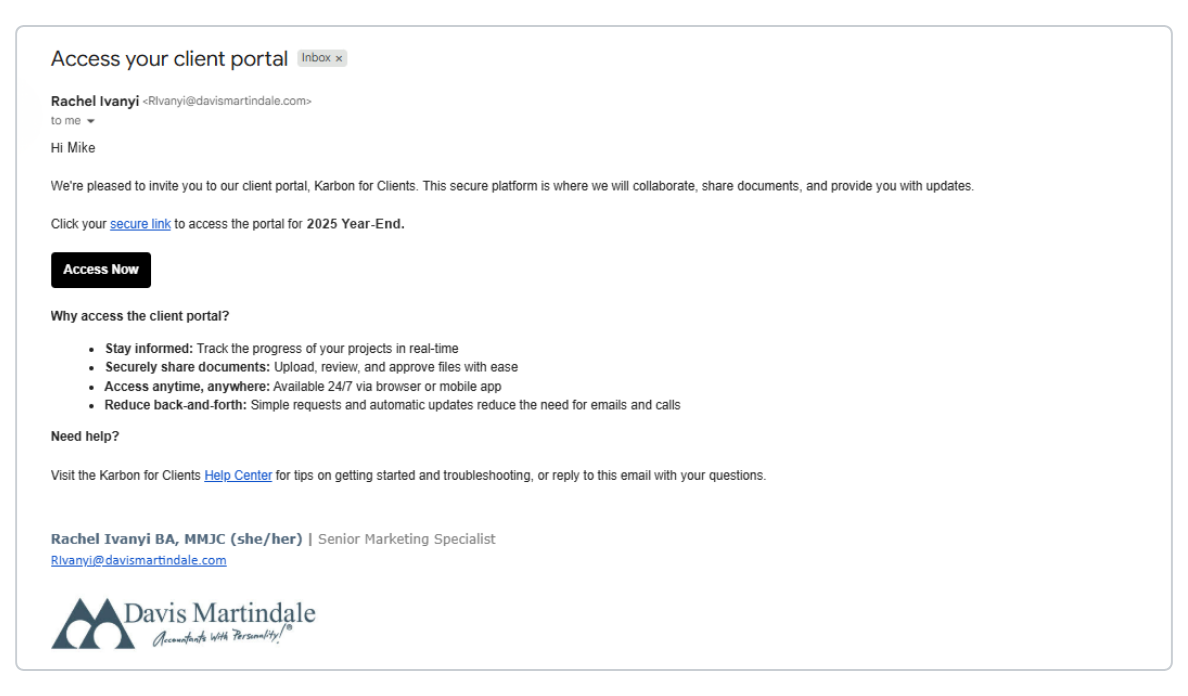Click the Inbox label tag text
Viewport: 1188px width, 696px height.
(316, 58)
